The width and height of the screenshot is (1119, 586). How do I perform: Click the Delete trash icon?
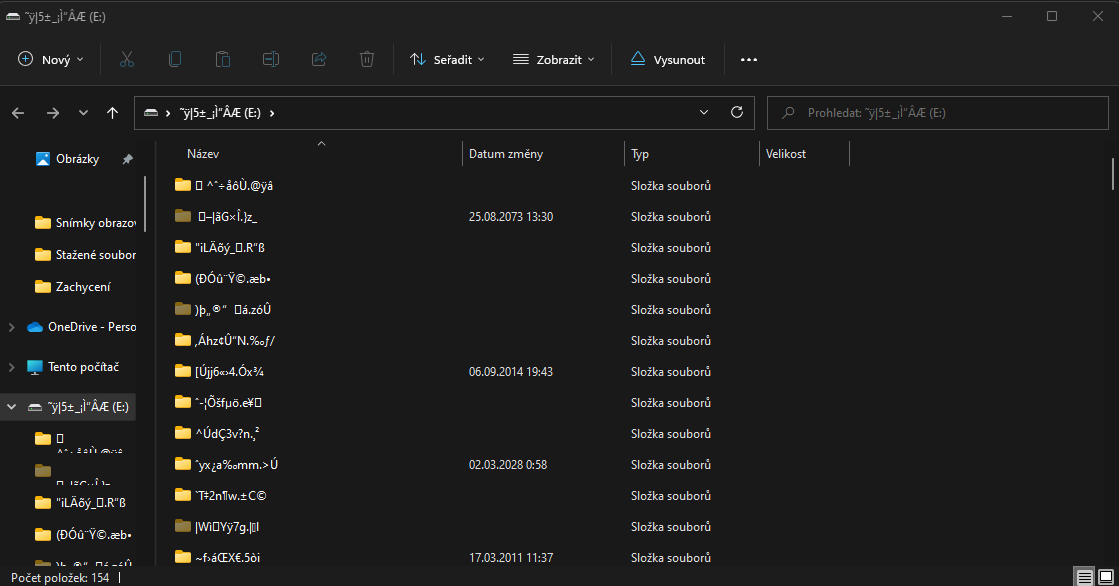pos(367,59)
